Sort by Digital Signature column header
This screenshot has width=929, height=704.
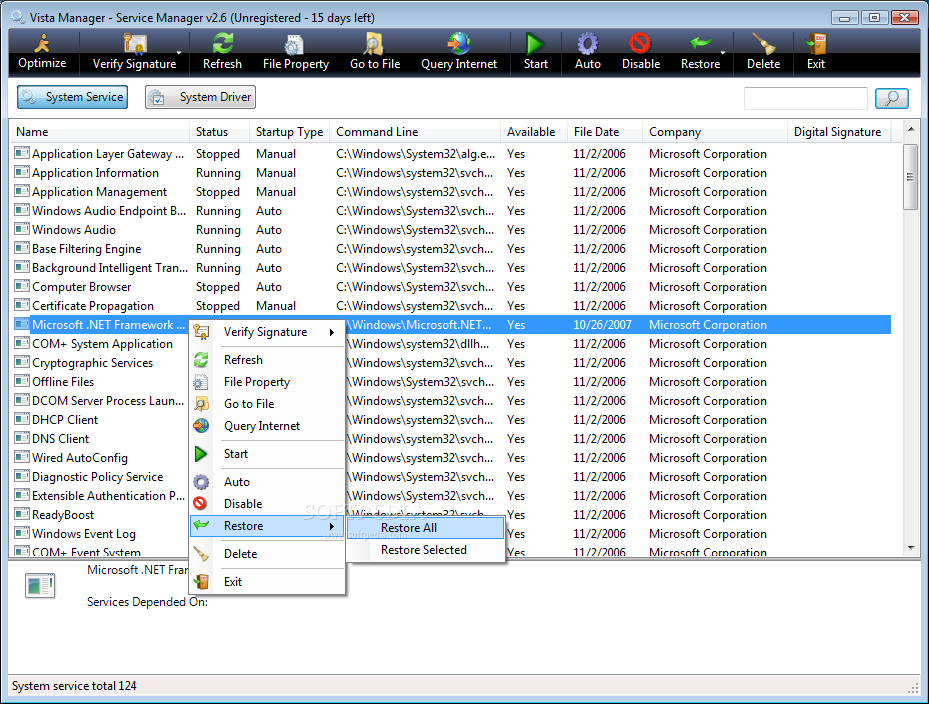pyautogui.click(x=839, y=132)
